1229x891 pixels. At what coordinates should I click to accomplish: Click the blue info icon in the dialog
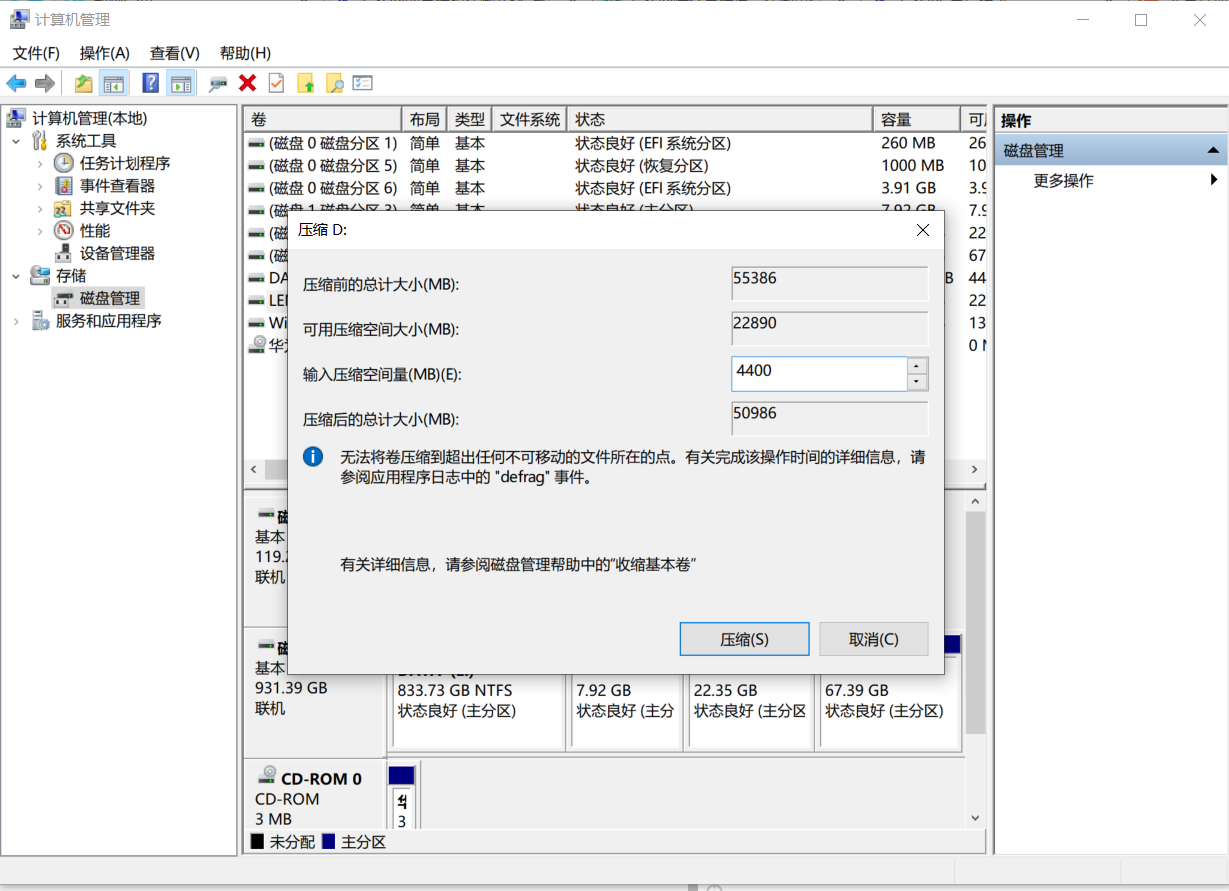[x=313, y=457]
